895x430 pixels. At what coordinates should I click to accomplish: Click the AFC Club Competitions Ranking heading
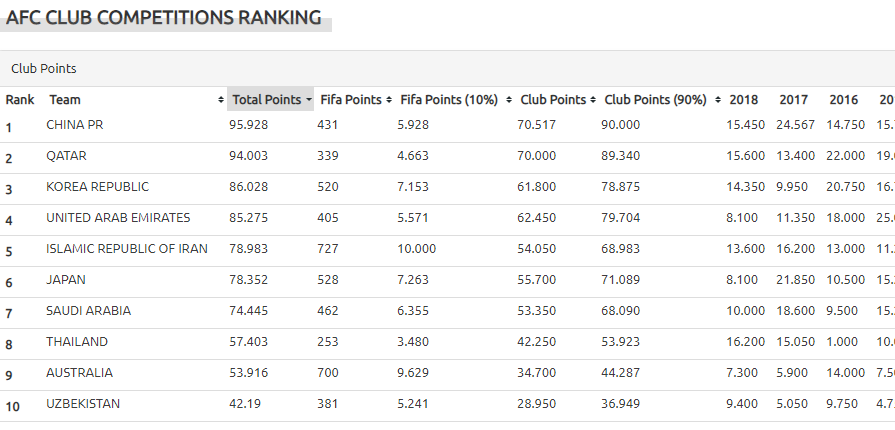[165, 18]
